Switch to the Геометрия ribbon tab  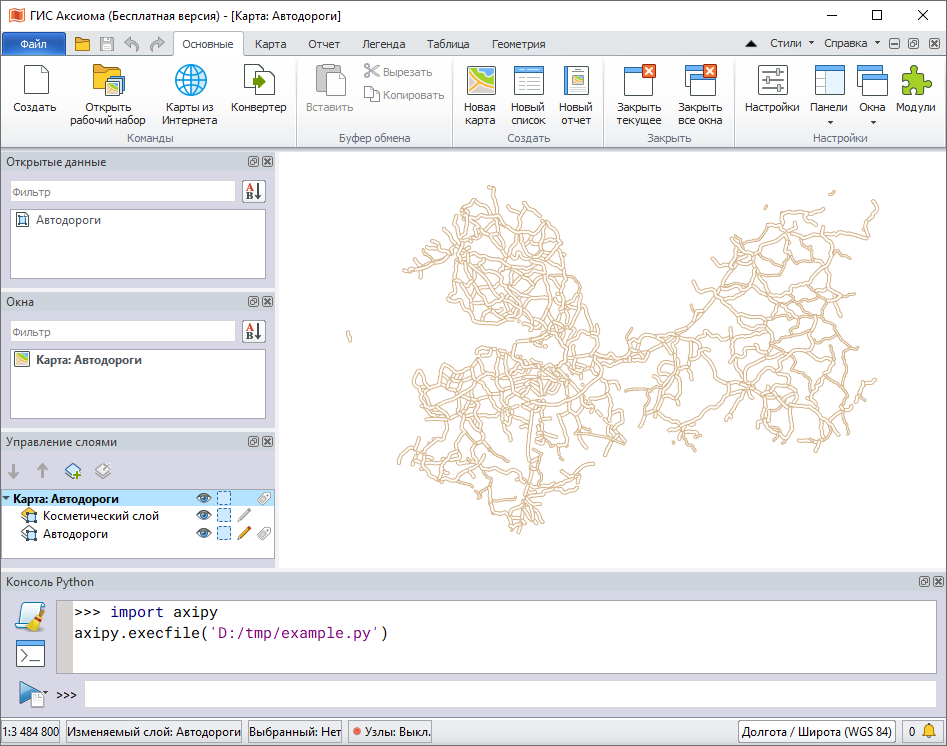pos(518,44)
